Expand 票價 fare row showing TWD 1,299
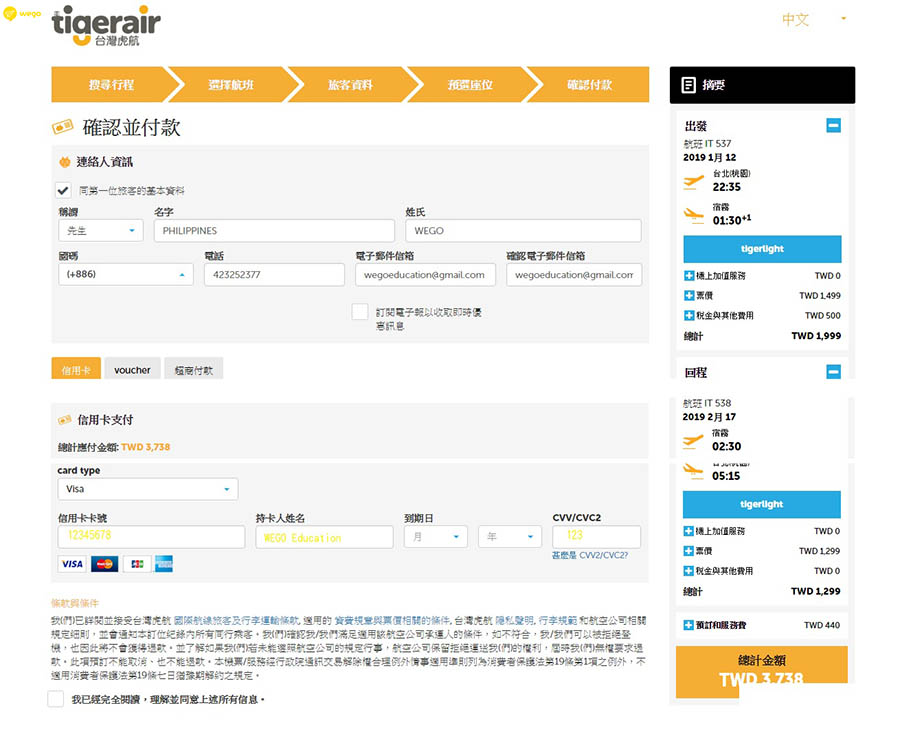 click(x=688, y=551)
